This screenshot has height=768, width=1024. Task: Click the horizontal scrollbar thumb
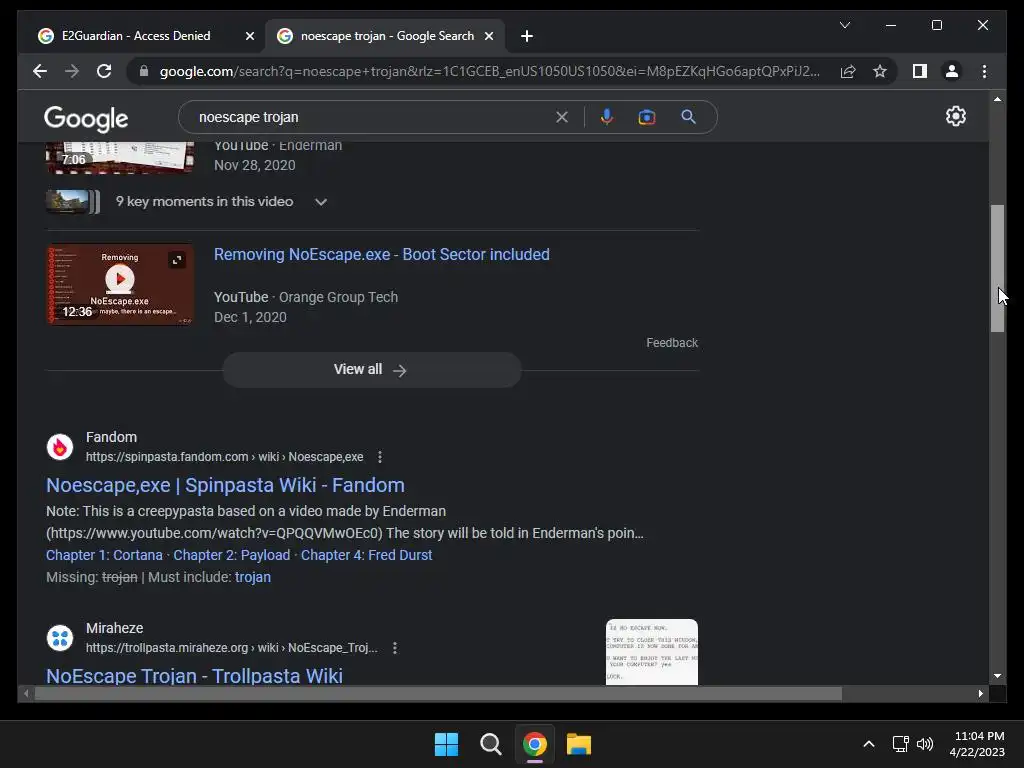coord(438,694)
